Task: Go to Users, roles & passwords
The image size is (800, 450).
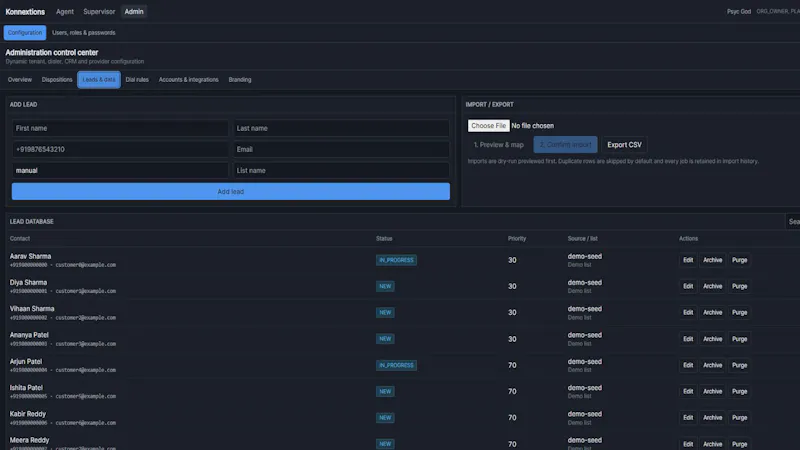Action: pyautogui.click(x=84, y=33)
